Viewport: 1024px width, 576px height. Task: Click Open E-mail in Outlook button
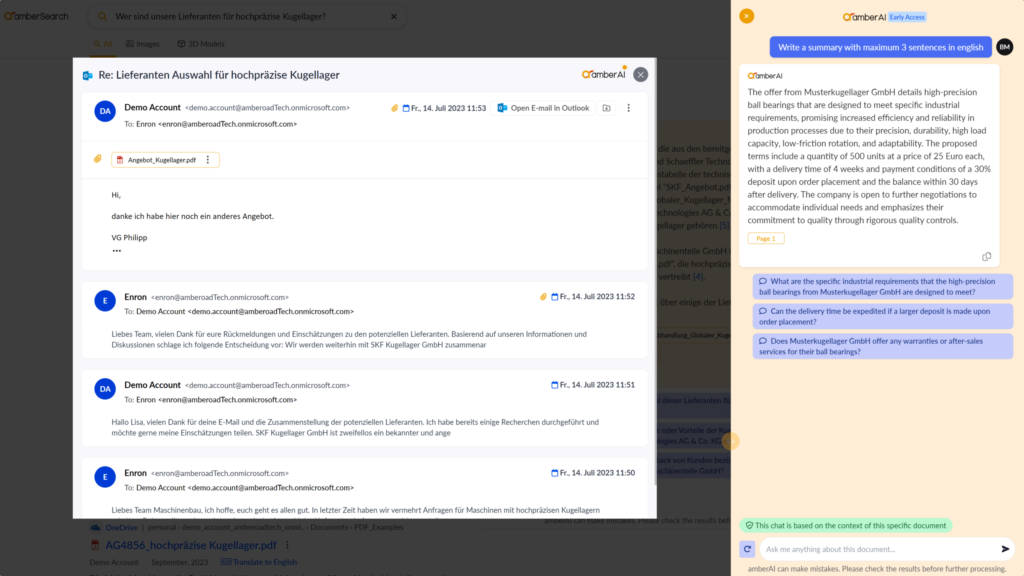pyautogui.click(x=543, y=108)
